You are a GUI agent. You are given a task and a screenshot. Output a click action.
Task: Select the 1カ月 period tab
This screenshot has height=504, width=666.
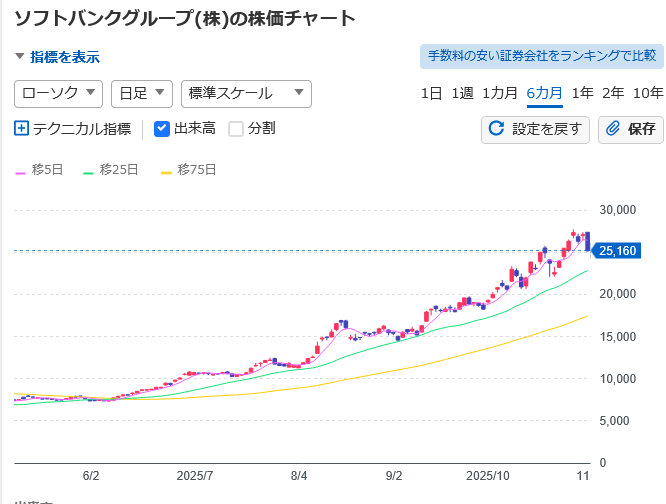coord(499,93)
